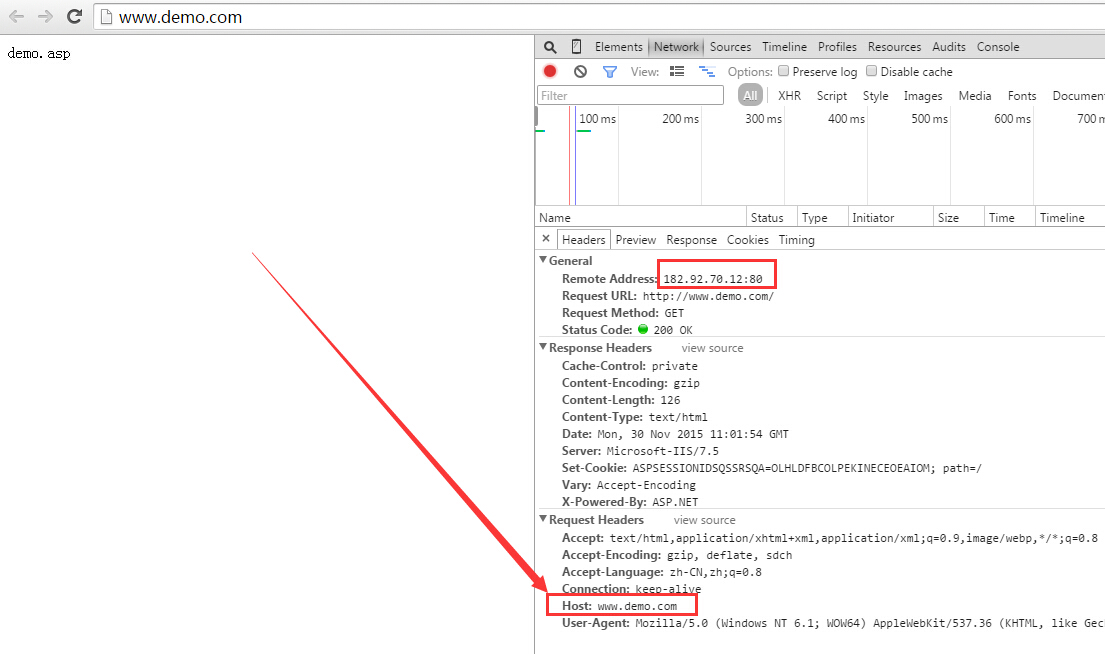
Task: Collapse the Request Headers section
Action: pos(543,520)
